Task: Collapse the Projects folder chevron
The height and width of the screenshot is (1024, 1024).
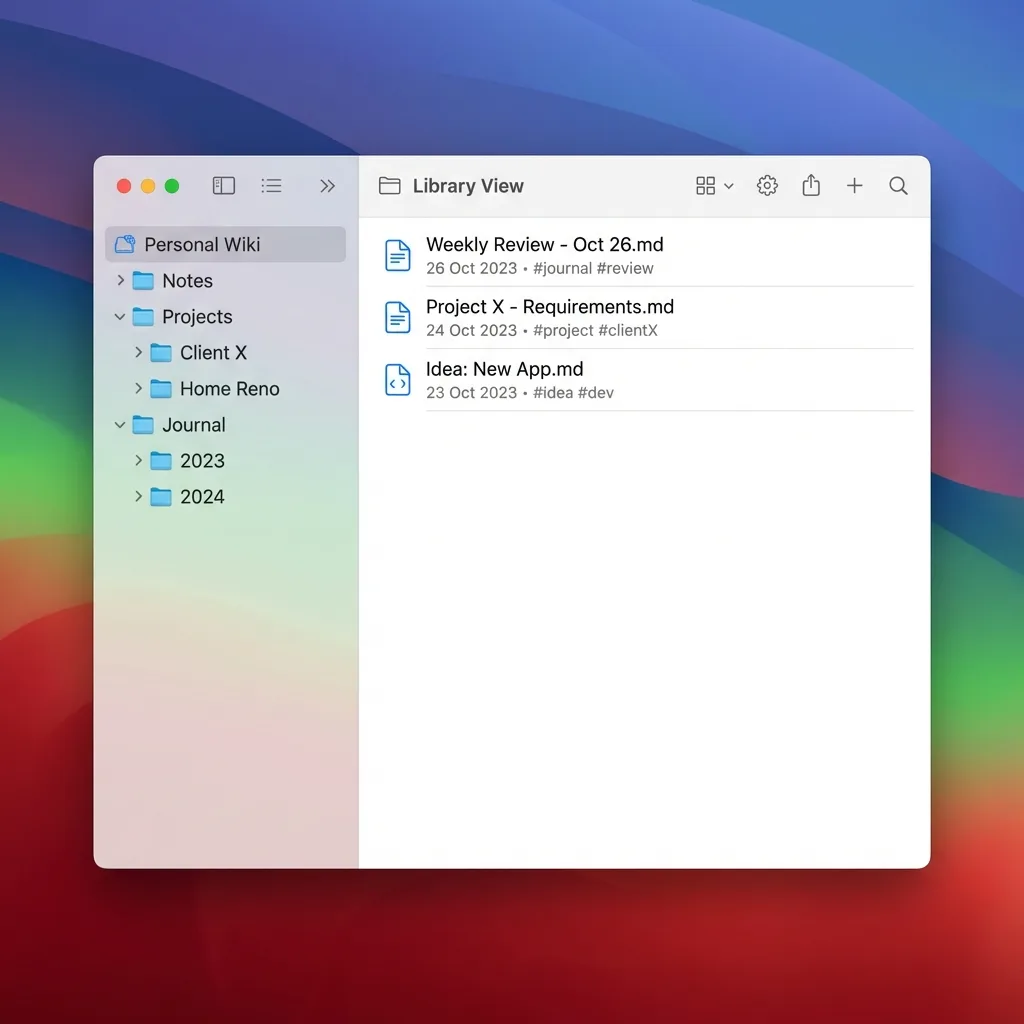Action: pos(120,317)
